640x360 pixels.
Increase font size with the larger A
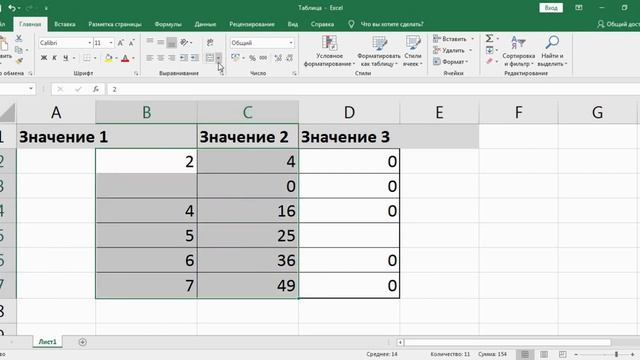(x=121, y=43)
